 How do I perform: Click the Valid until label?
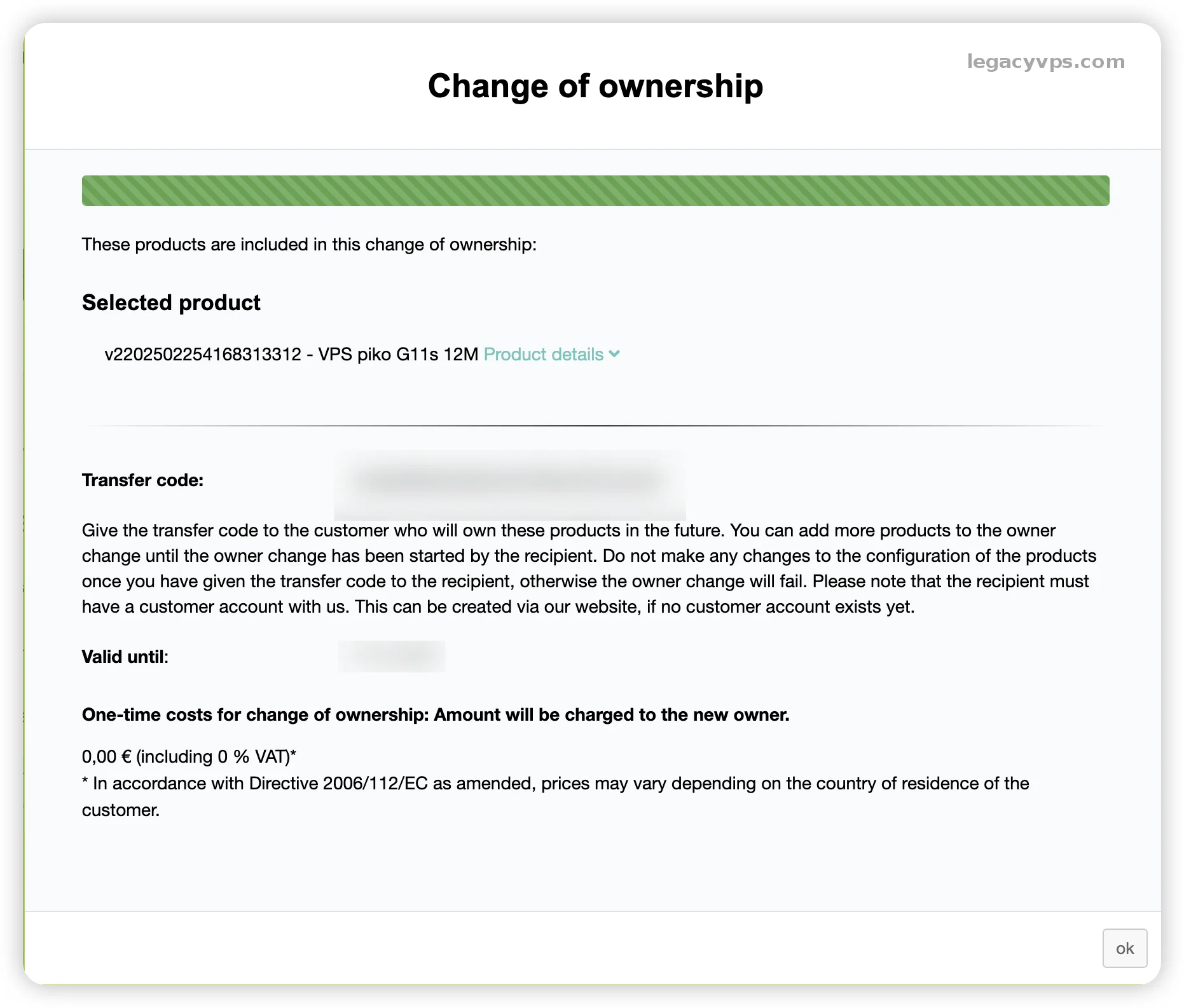pos(125,657)
